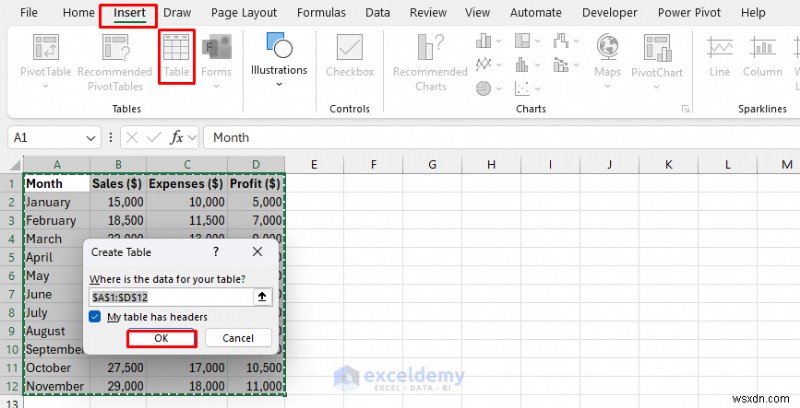
Task: Switch to the Page Layout tab
Action: (244, 13)
